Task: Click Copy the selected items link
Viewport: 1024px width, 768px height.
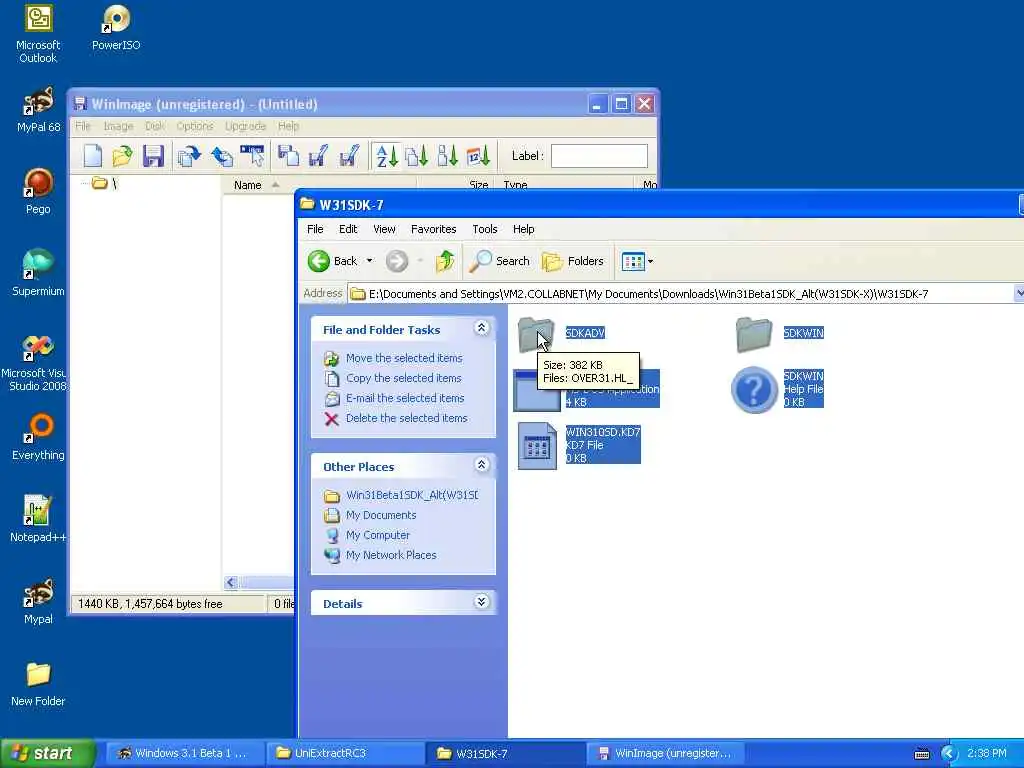Action: 404,378
